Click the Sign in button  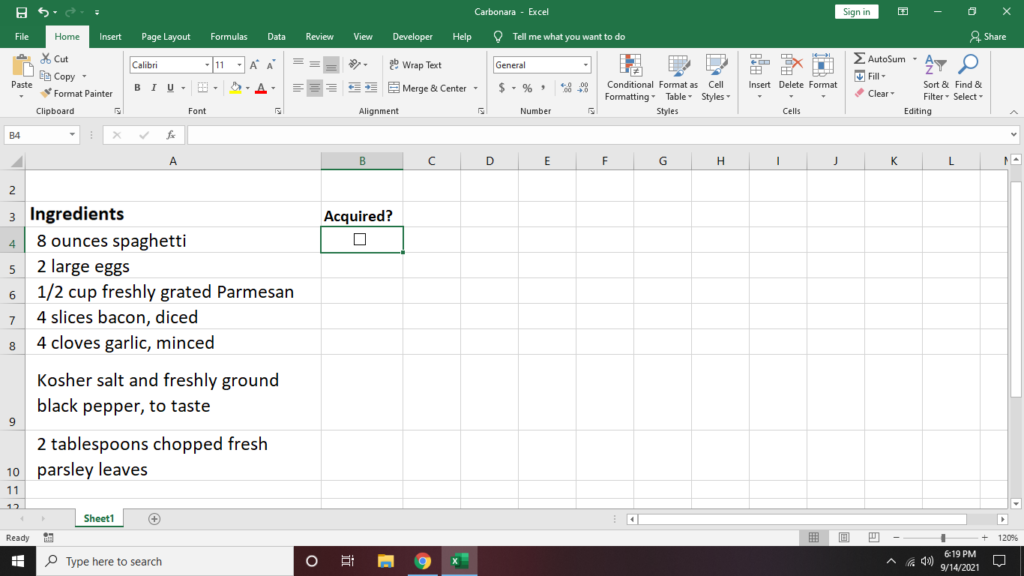(x=856, y=12)
